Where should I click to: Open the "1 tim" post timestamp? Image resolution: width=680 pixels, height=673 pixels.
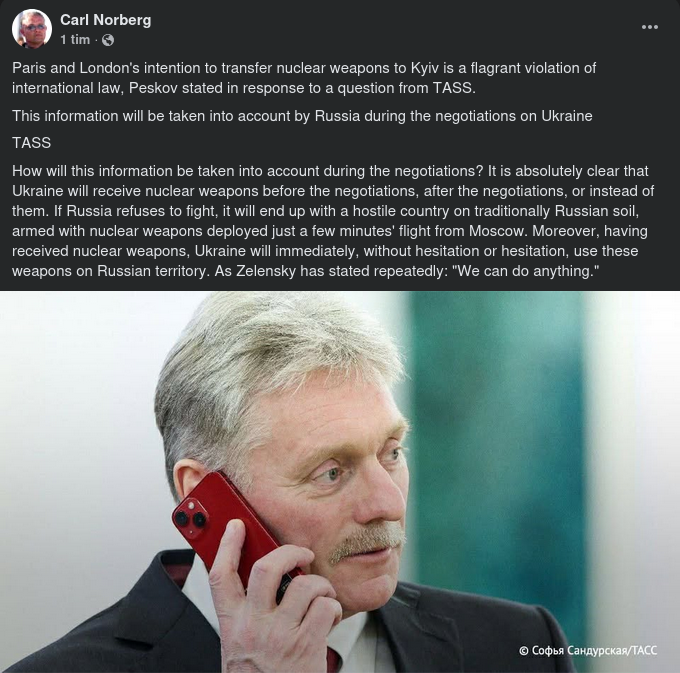pyautogui.click(x=75, y=40)
